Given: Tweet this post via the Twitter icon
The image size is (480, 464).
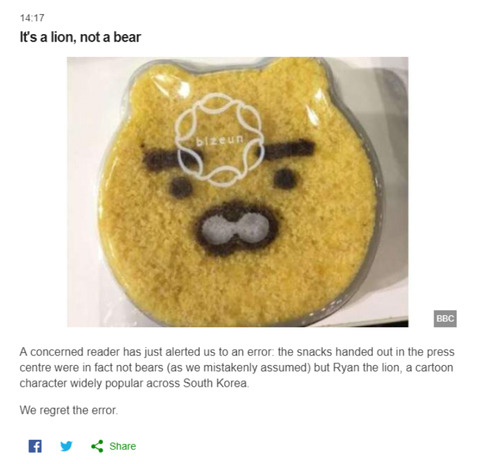Looking at the screenshot, I should click(x=66, y=446).
